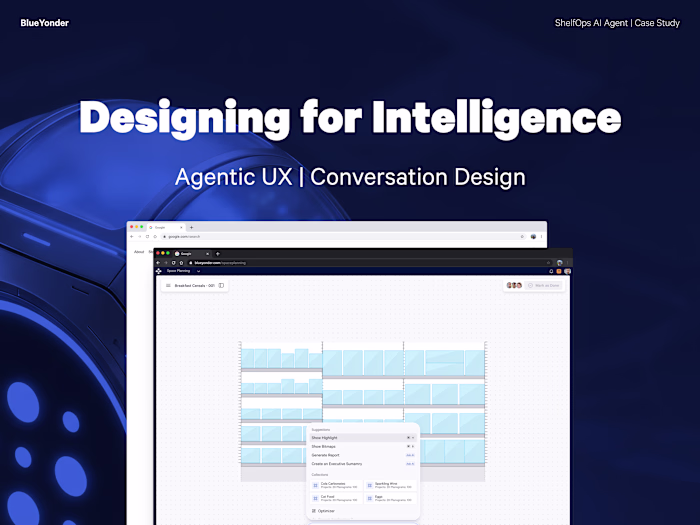Click the reload icon in the dark browser window

[174, 262]
